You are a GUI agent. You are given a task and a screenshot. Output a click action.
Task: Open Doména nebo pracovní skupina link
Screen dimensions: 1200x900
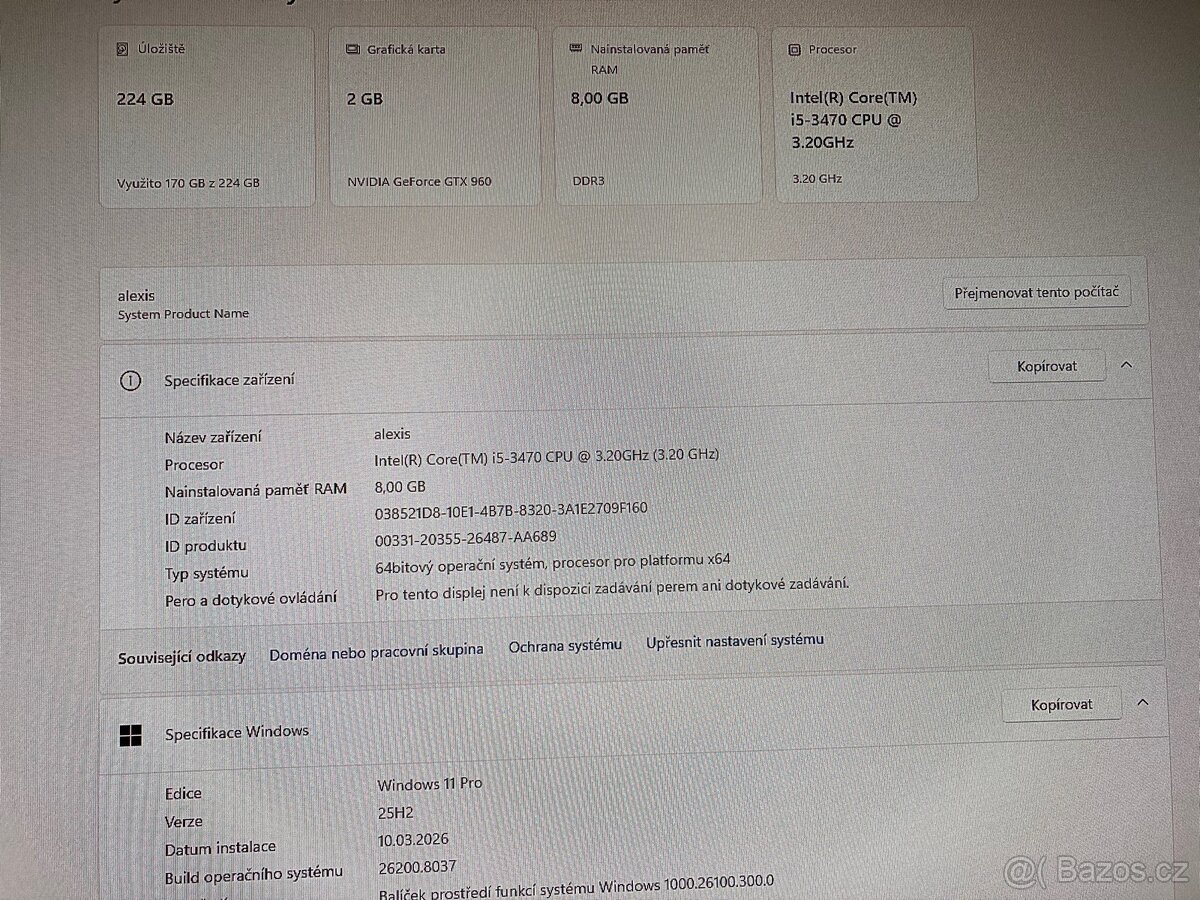click(376, 651)
